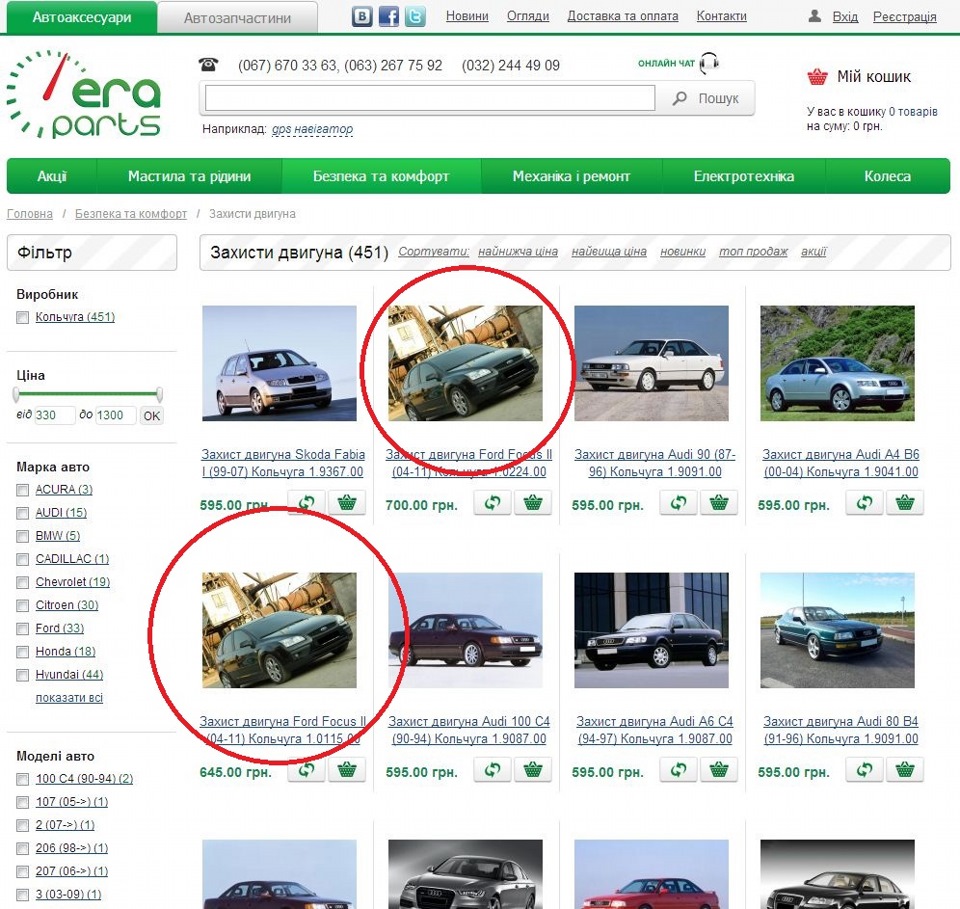
Task: Open the Audi A4 B6 product thumbnail
Action: click(838, 364)
